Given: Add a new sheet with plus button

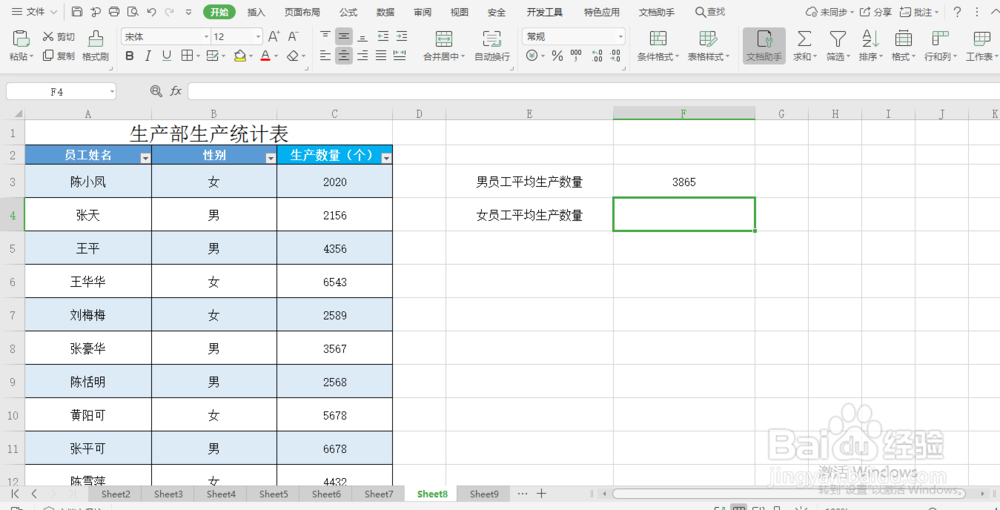Looking at the screenshot, I should pyautogui.click(x=541, y=493).
